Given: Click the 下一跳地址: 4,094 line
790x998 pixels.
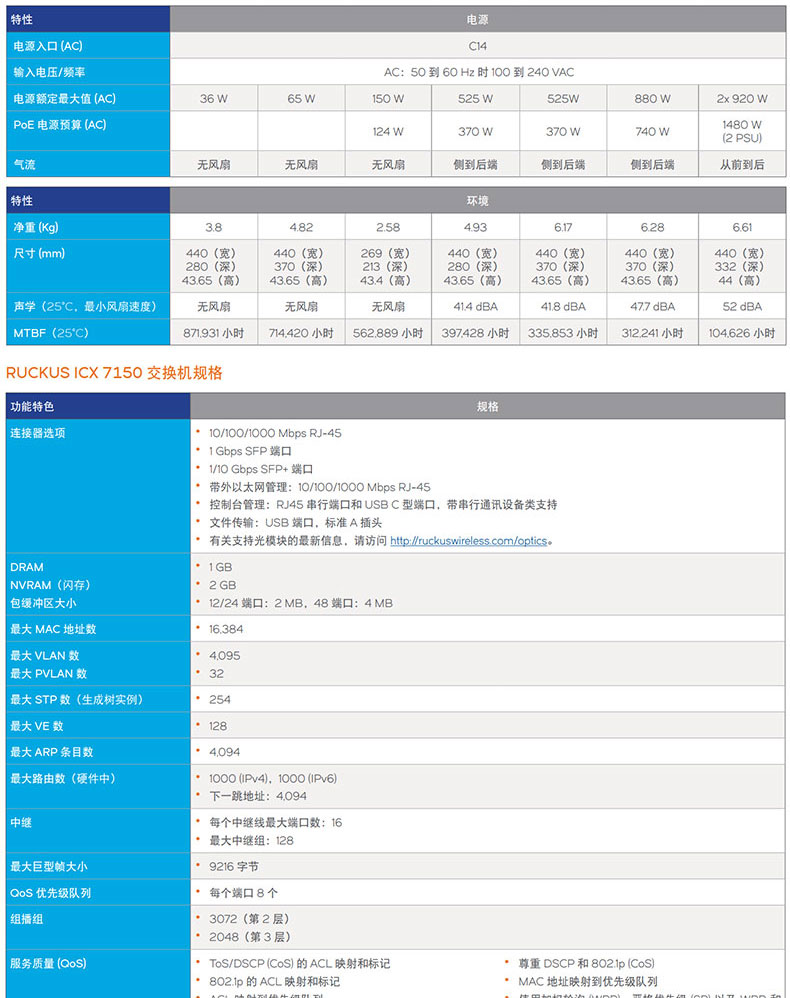Looking at the screenshot, I should click(258, 796).
